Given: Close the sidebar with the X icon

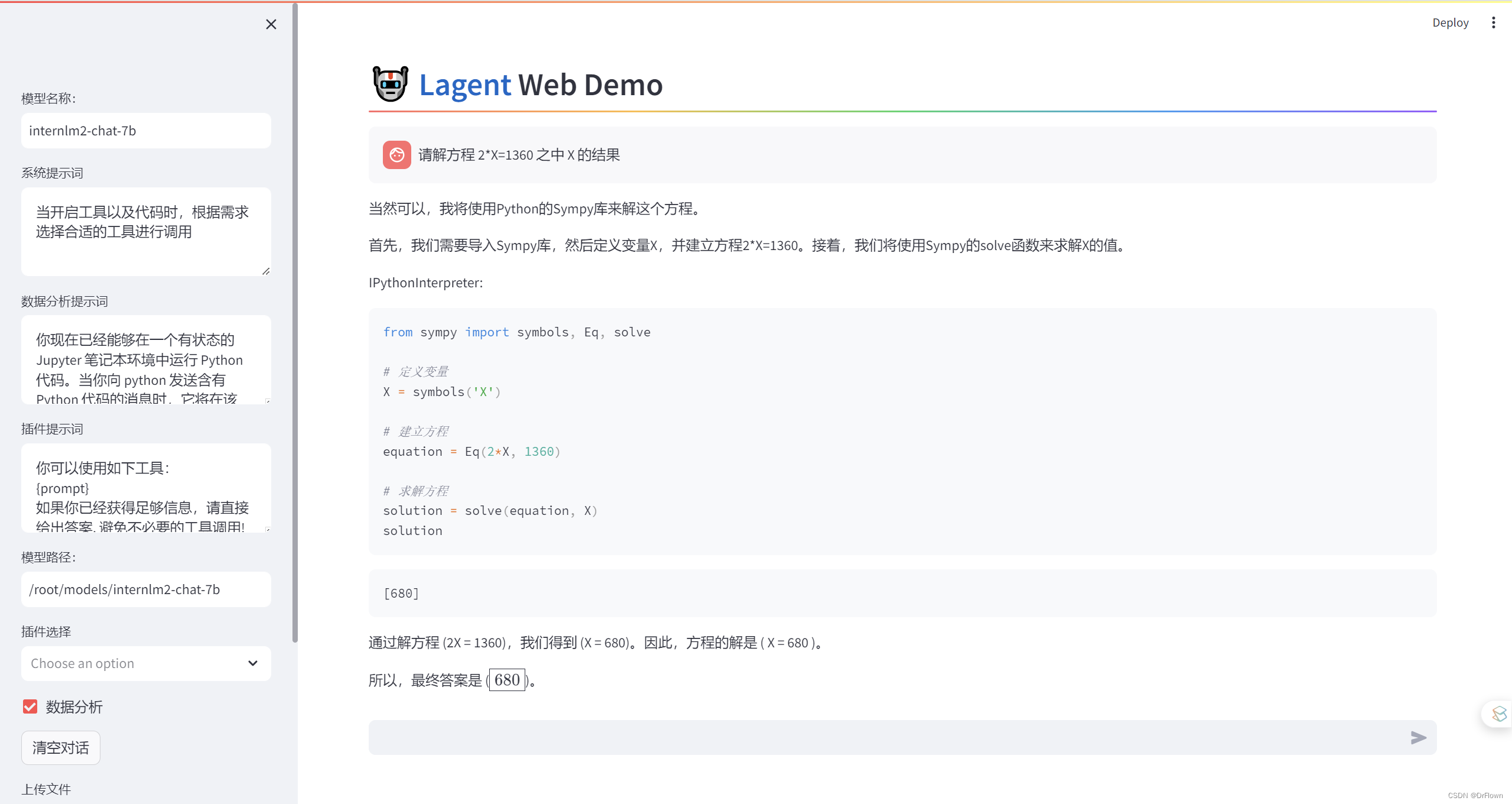Looking at the screenshot, I should click(271, 24).
